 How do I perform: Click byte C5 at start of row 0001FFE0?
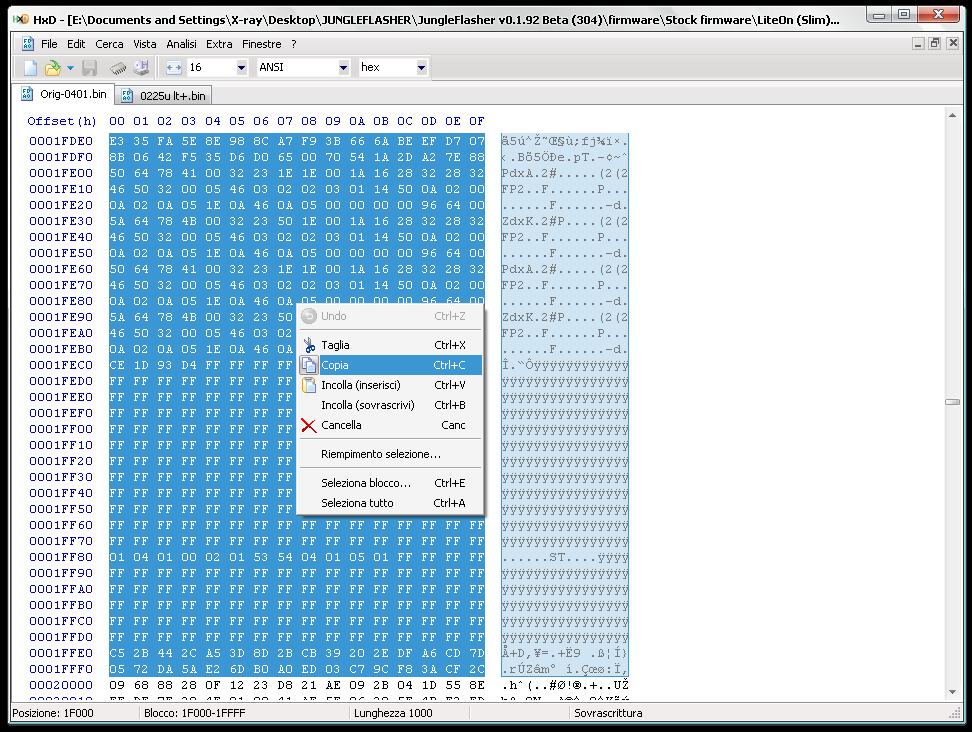point(117,653)
